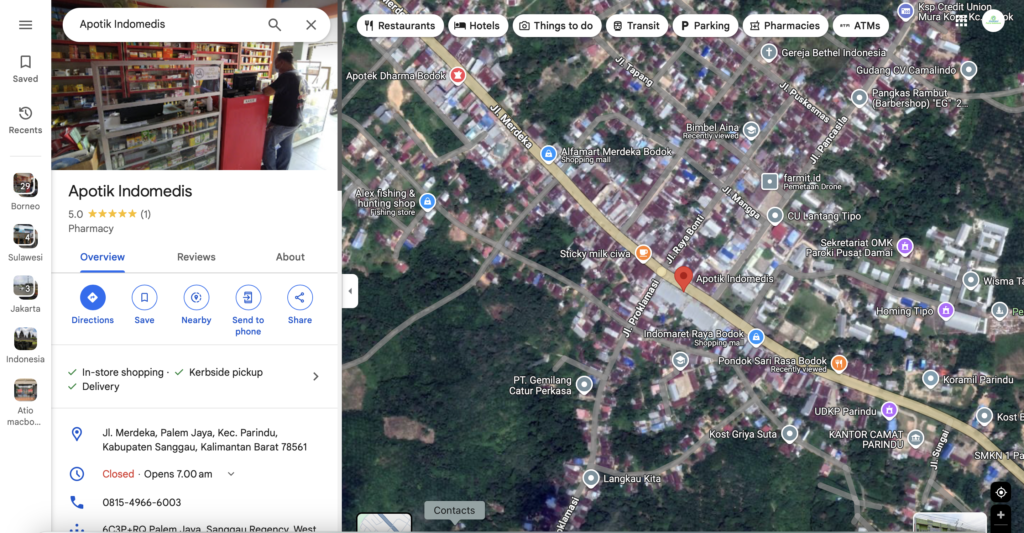
Task: Open the hamburger main menu
Action: pos(25,25)
